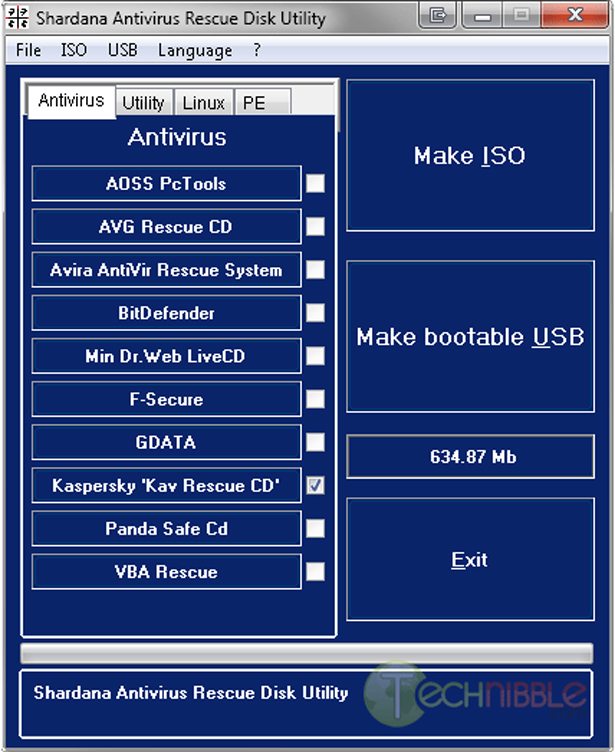
Task: Click the 634.87 Mb size readout
Action: click(x=470, y=457)
